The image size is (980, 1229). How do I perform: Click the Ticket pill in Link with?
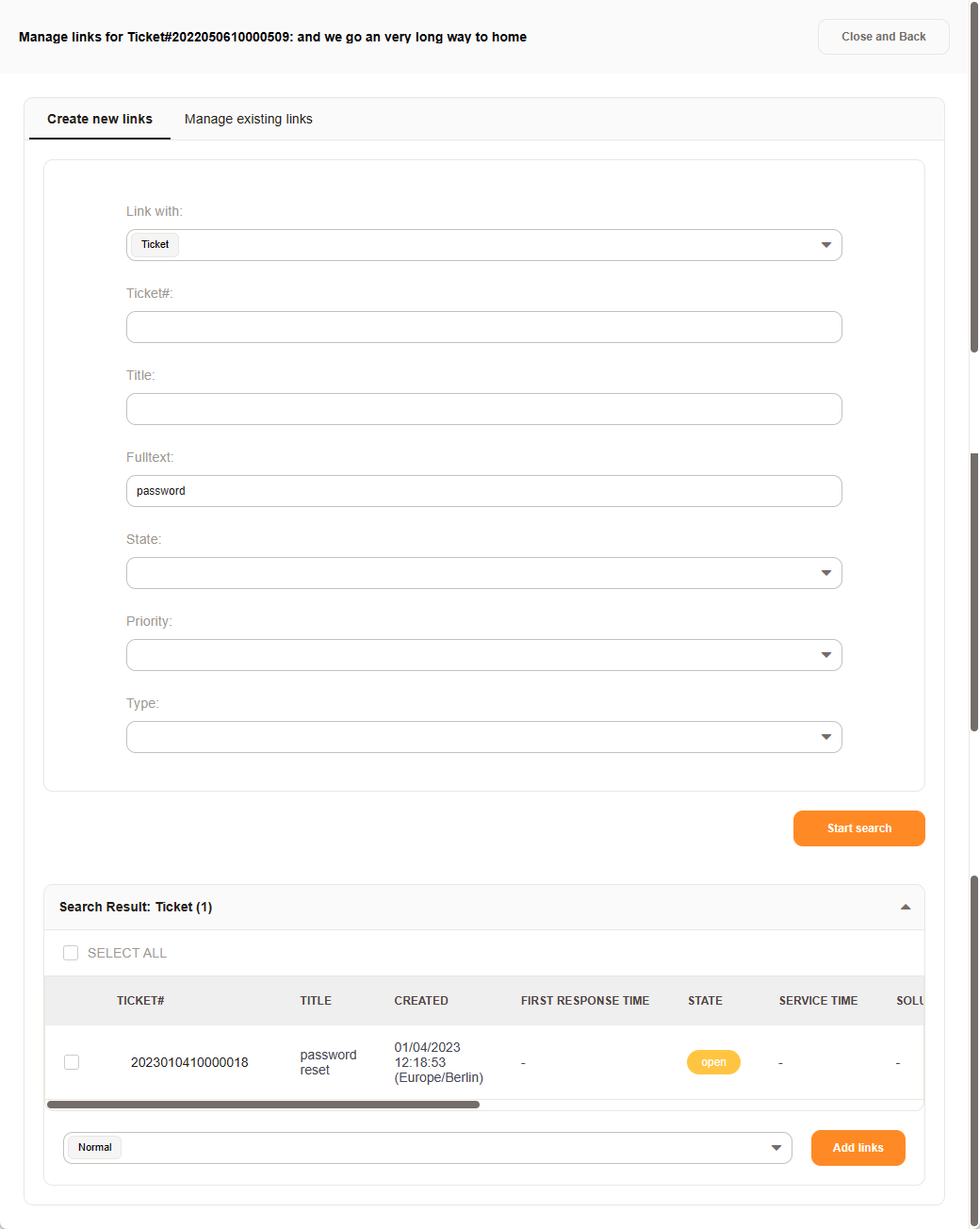pos(154,244)
